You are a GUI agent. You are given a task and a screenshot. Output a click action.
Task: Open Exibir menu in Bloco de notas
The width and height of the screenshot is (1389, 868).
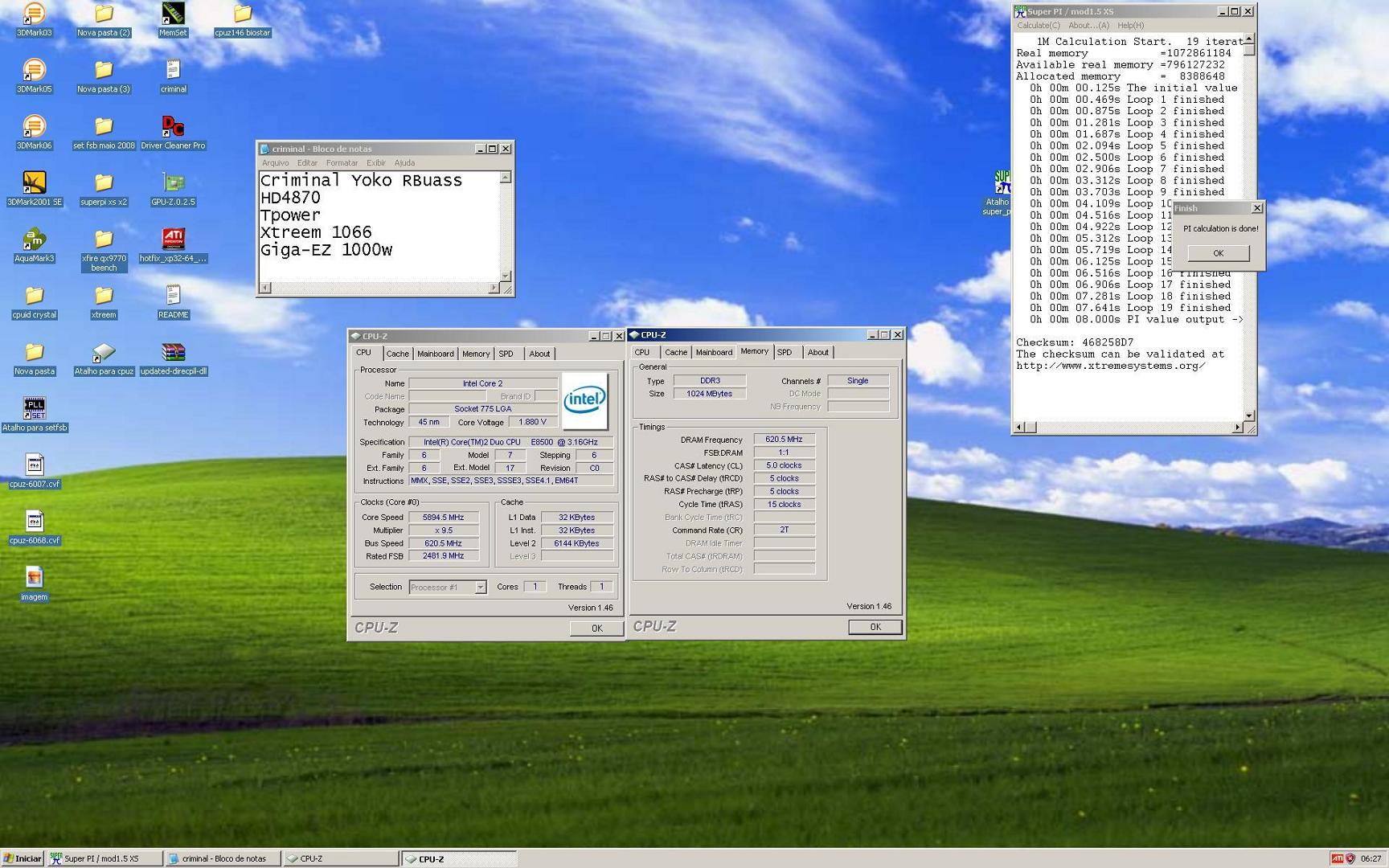pyautogui.click(x=375, y=162)
